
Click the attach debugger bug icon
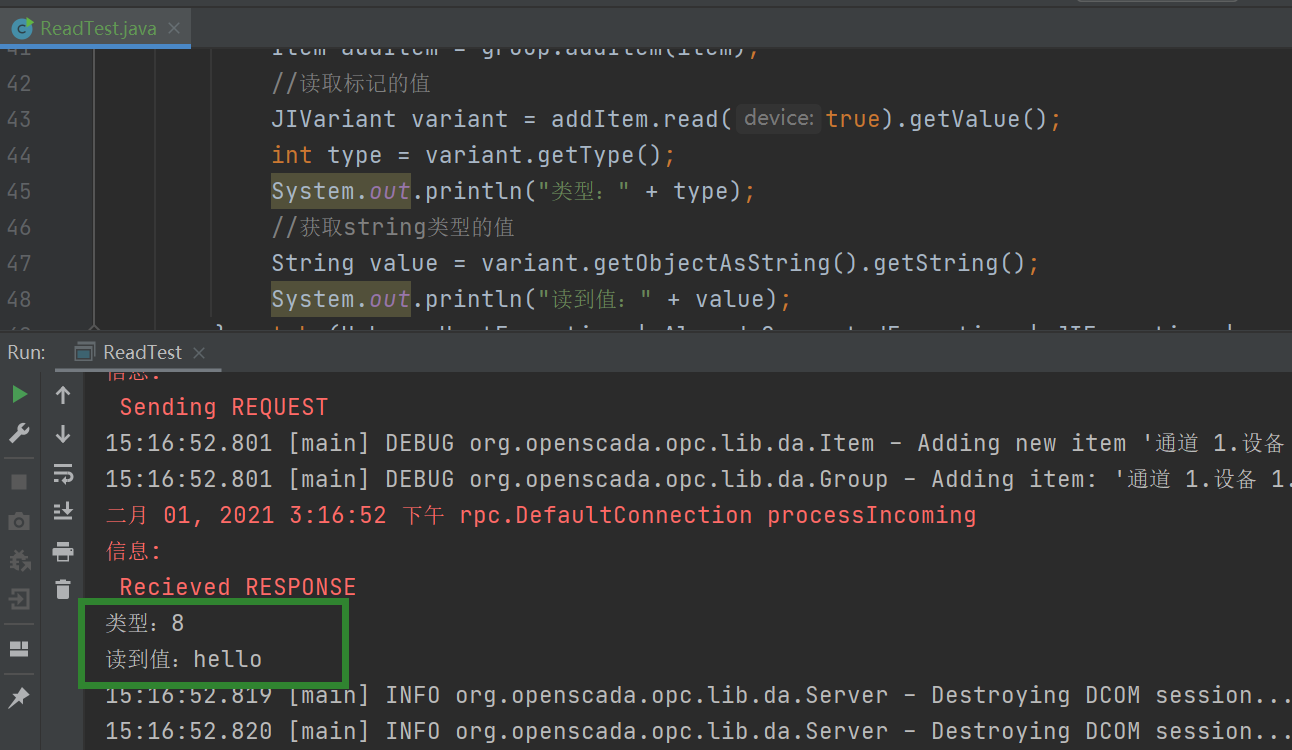pyautogui.click(x=19, y=560)
